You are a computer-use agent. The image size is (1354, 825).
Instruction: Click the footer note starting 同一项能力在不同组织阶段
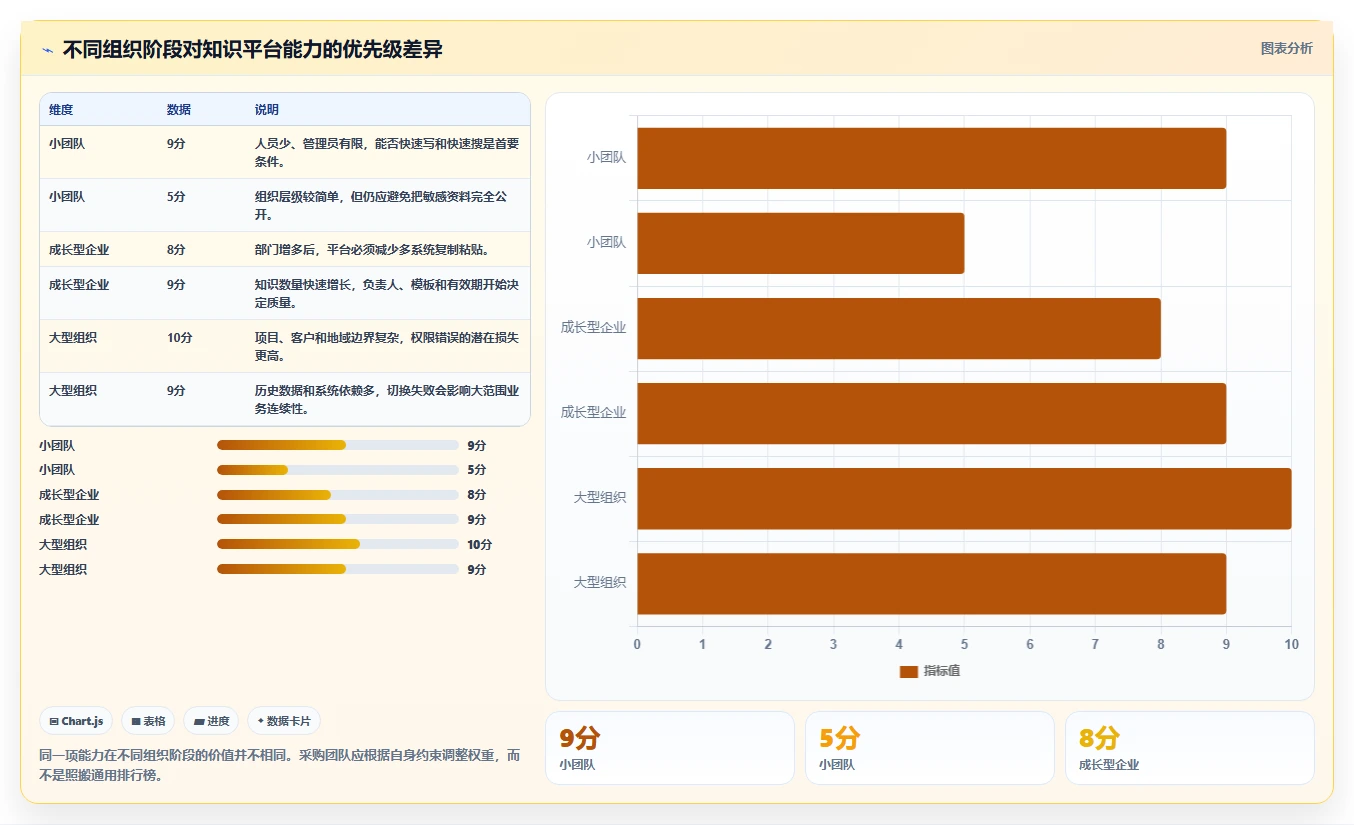point(280,765)
